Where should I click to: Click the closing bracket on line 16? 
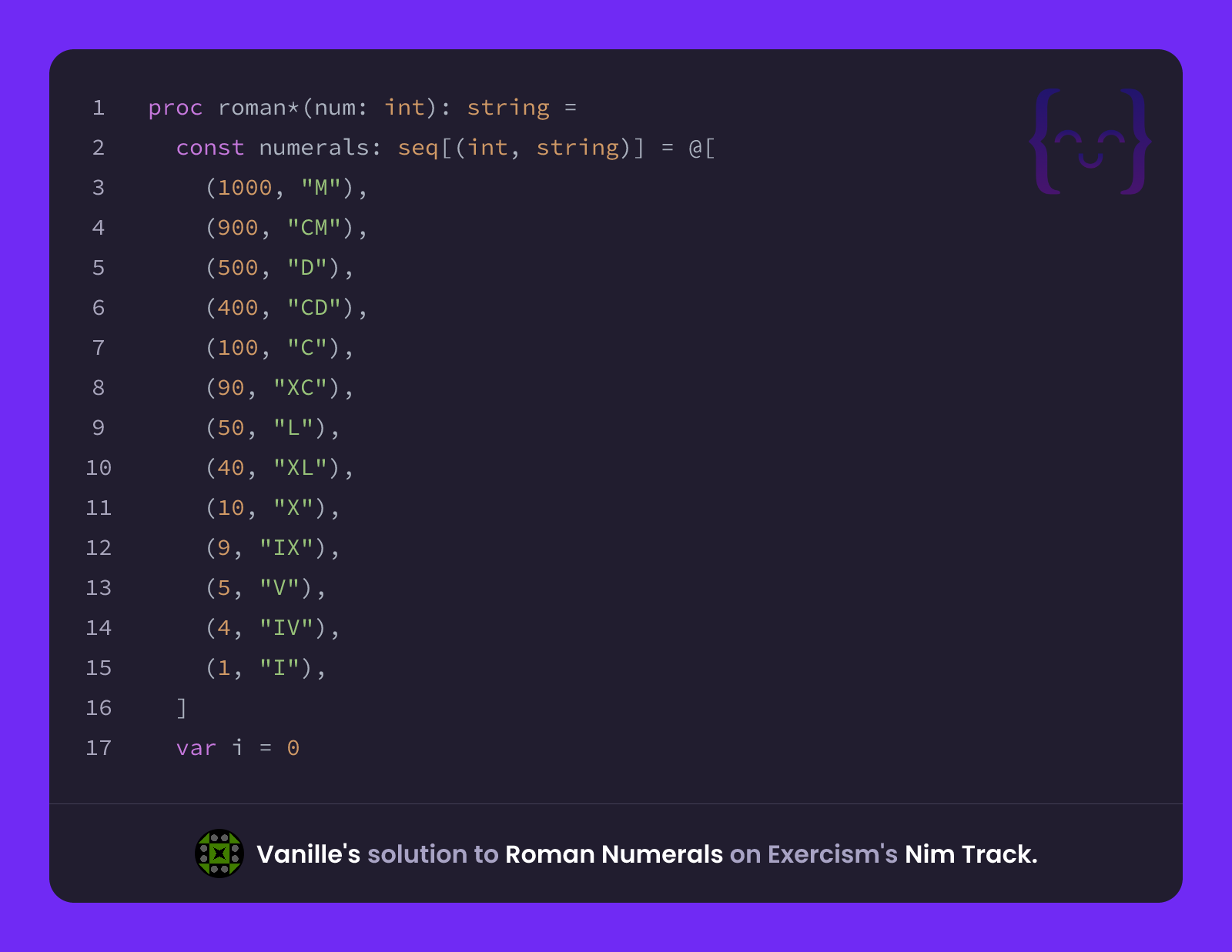pos(182,708)
